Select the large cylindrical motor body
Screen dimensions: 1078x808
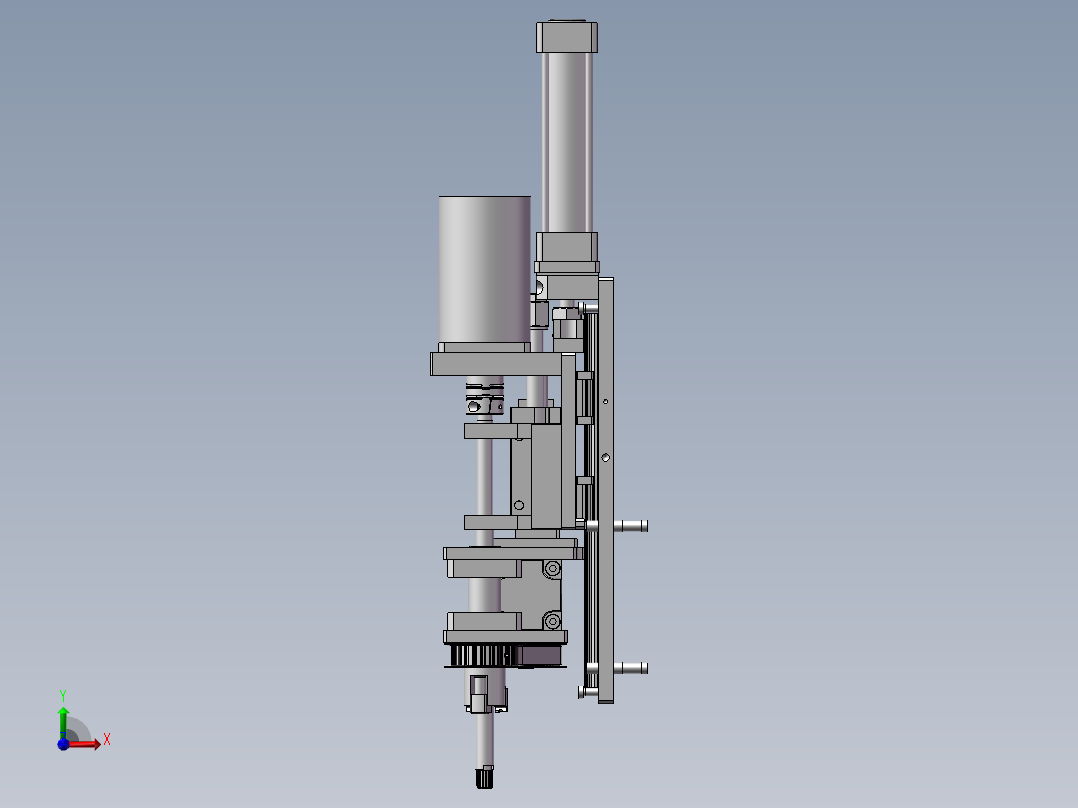pyautogui.click(x=484, y=268)
